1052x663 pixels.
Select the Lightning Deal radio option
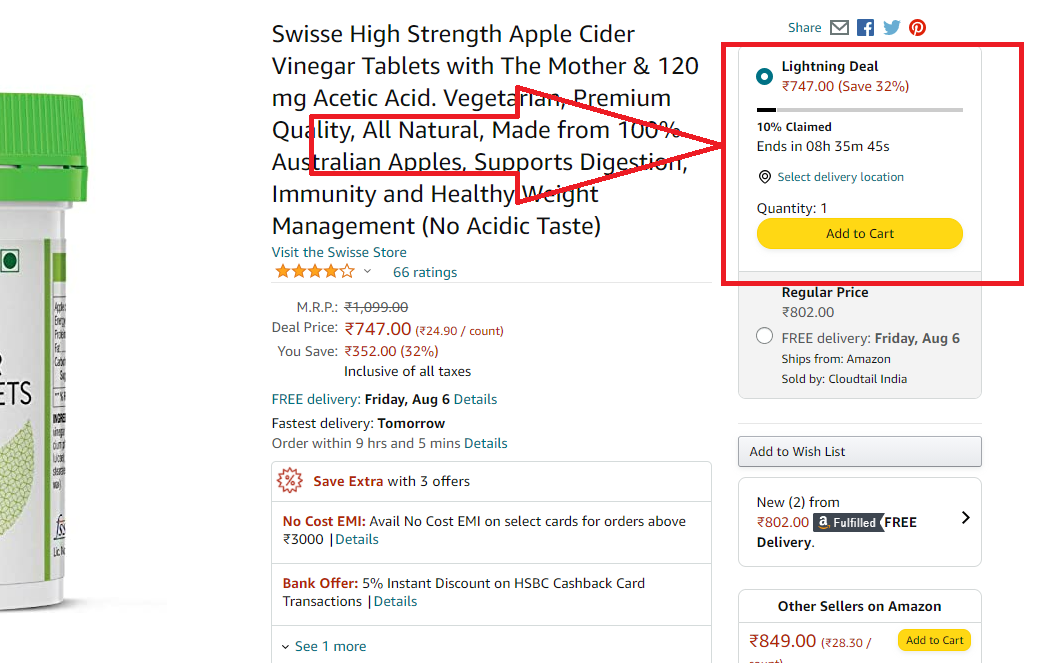[764, 76]
